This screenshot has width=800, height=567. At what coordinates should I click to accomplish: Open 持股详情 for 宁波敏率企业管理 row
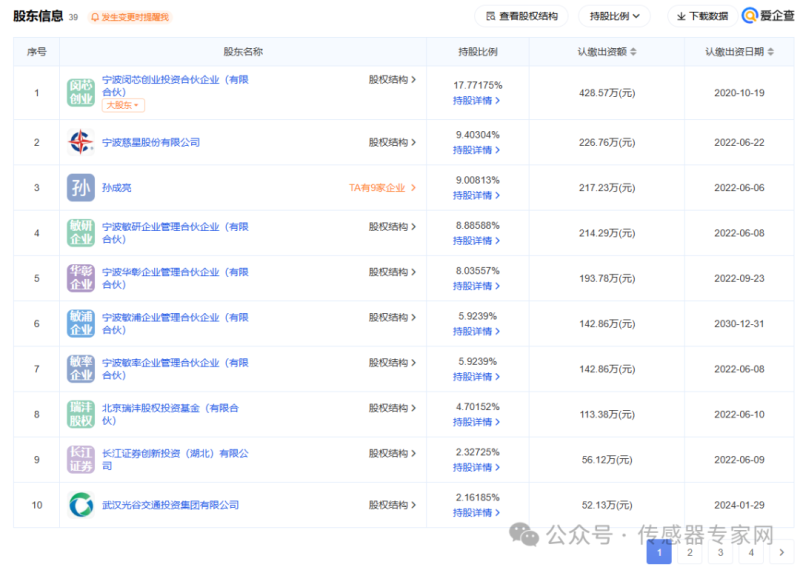coord(477,377)
